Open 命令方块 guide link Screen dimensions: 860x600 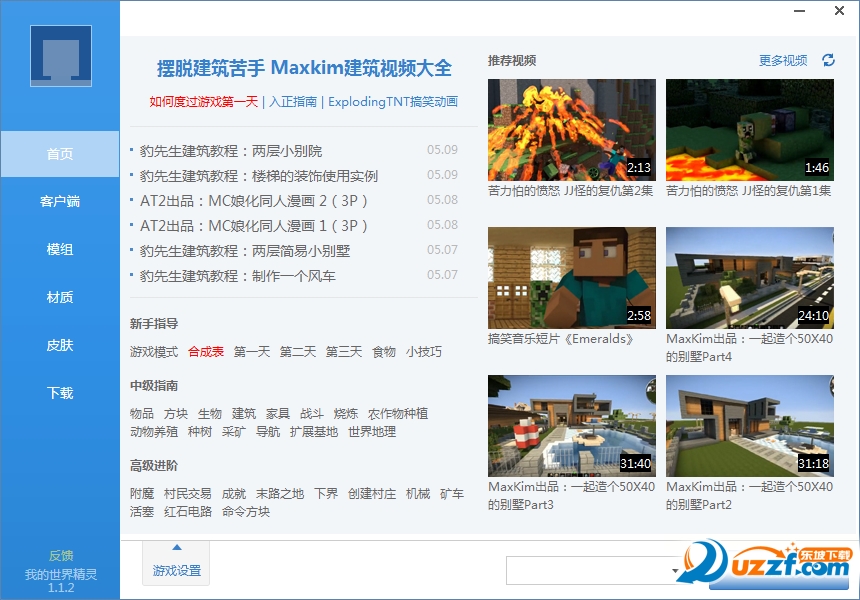click(246, 512)
